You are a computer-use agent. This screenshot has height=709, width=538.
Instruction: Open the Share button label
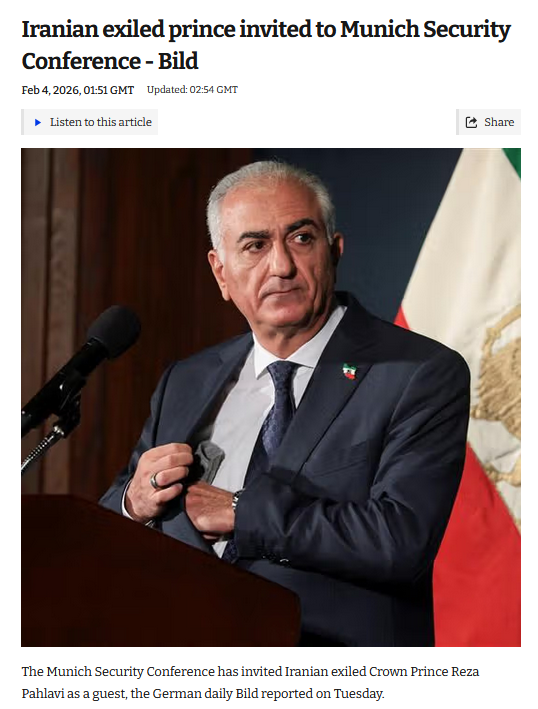pos(499,122)
